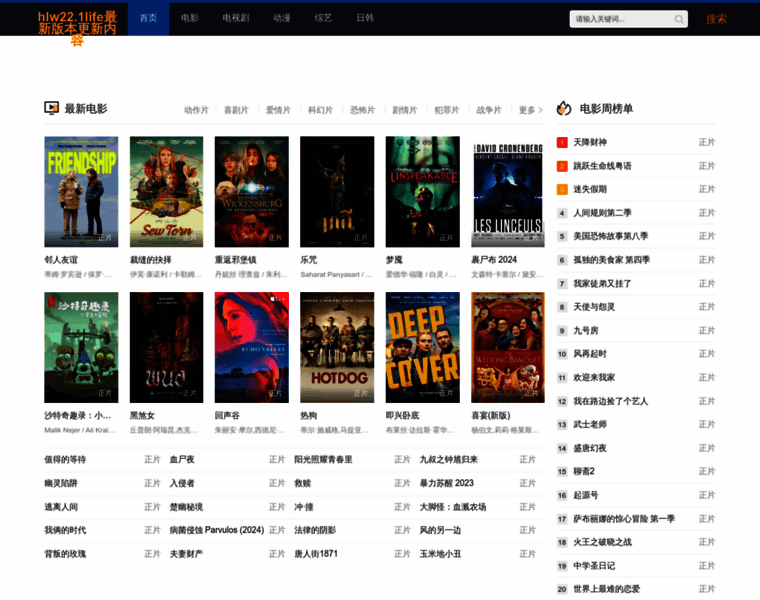Open the Deep Cover poster
Screen dimensions: 760x600
(x=423, y=347)
